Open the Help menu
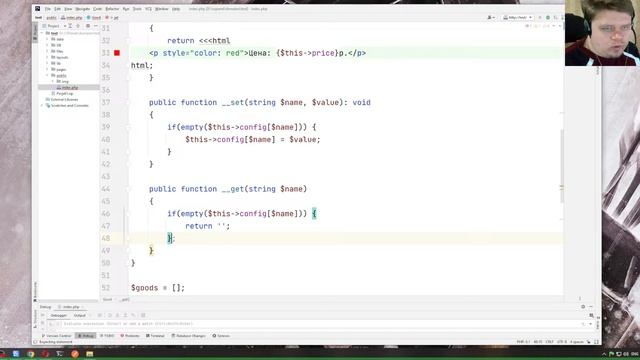 (176, 9)
